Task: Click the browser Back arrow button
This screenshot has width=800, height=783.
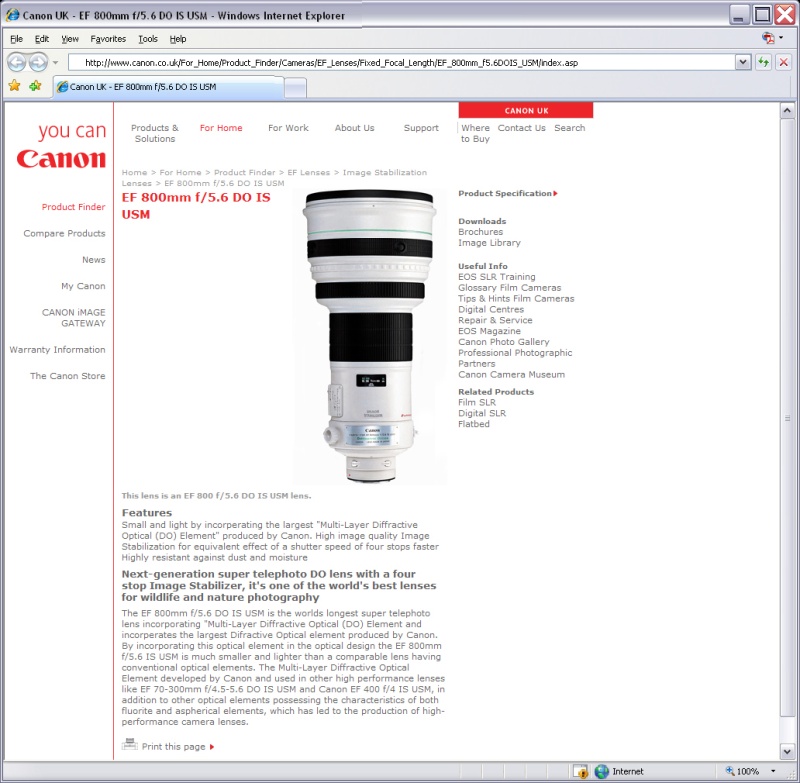Action: point(17,62)
